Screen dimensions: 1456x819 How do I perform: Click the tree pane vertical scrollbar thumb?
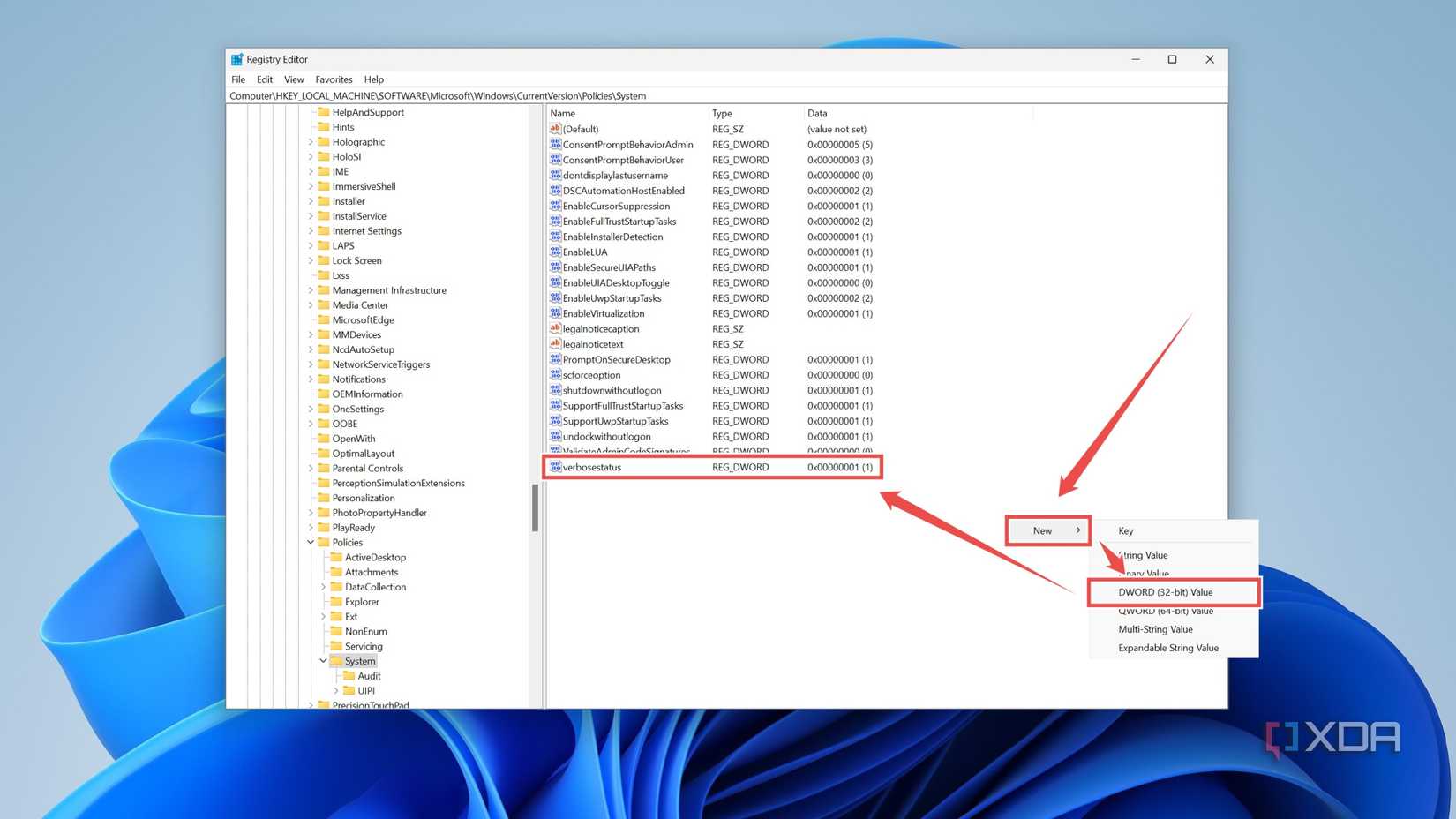(535, 507)
